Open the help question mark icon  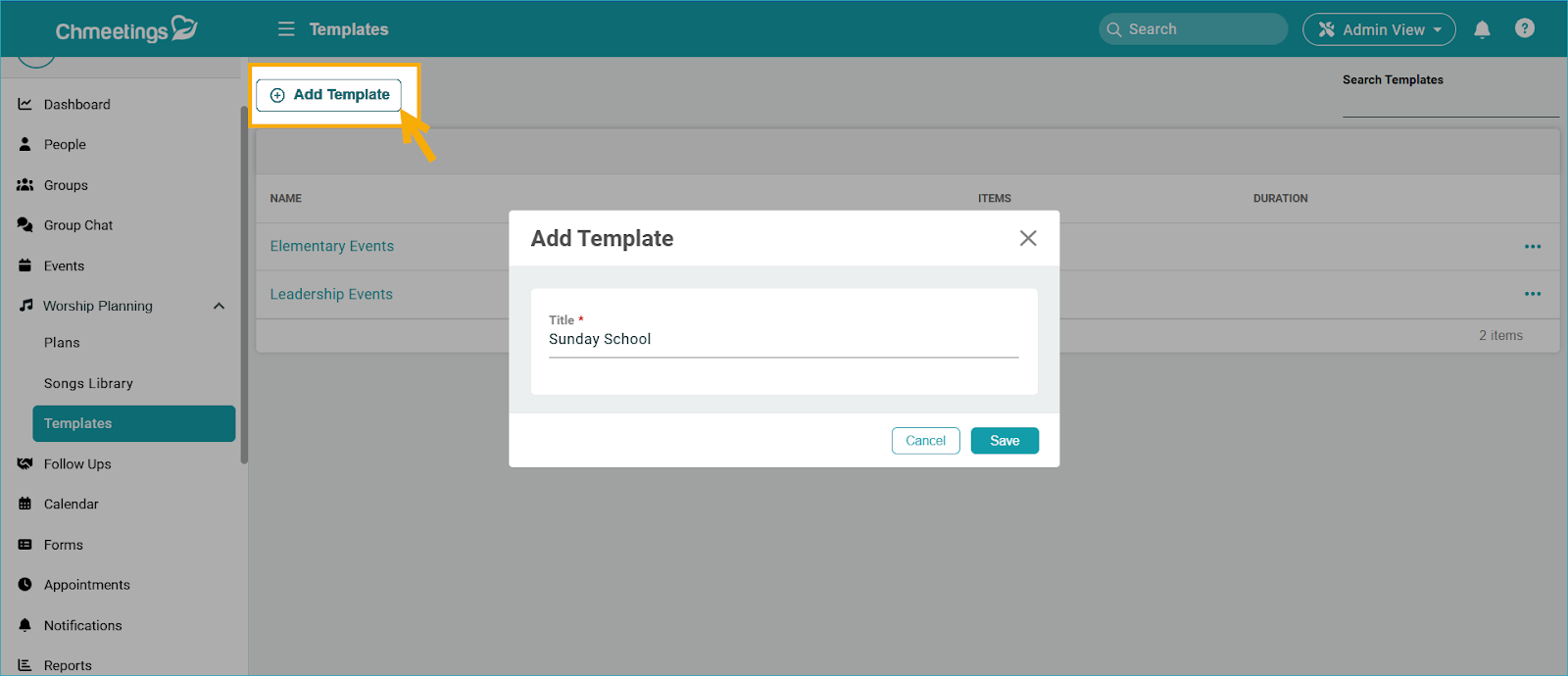pos(1524,28)
